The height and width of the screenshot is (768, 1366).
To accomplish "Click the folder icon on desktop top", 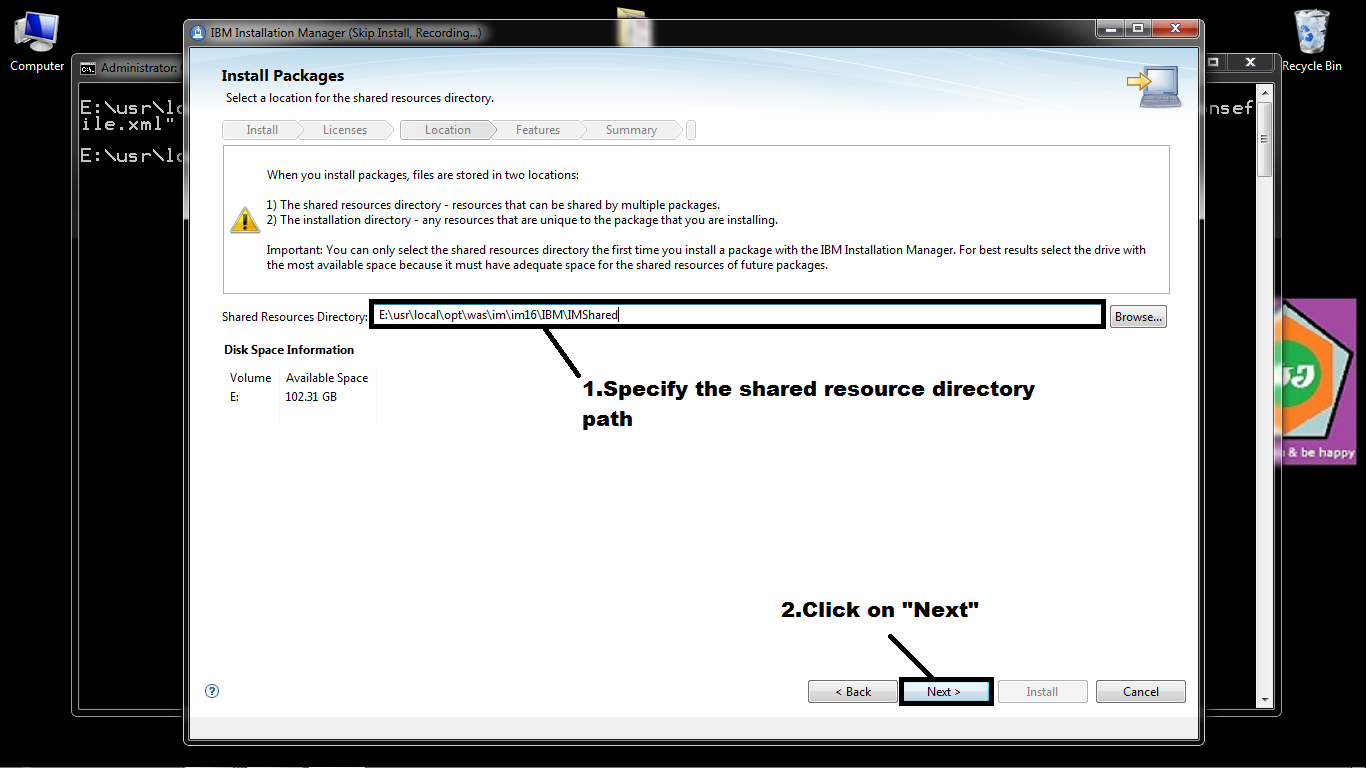I will coord(631,25).
